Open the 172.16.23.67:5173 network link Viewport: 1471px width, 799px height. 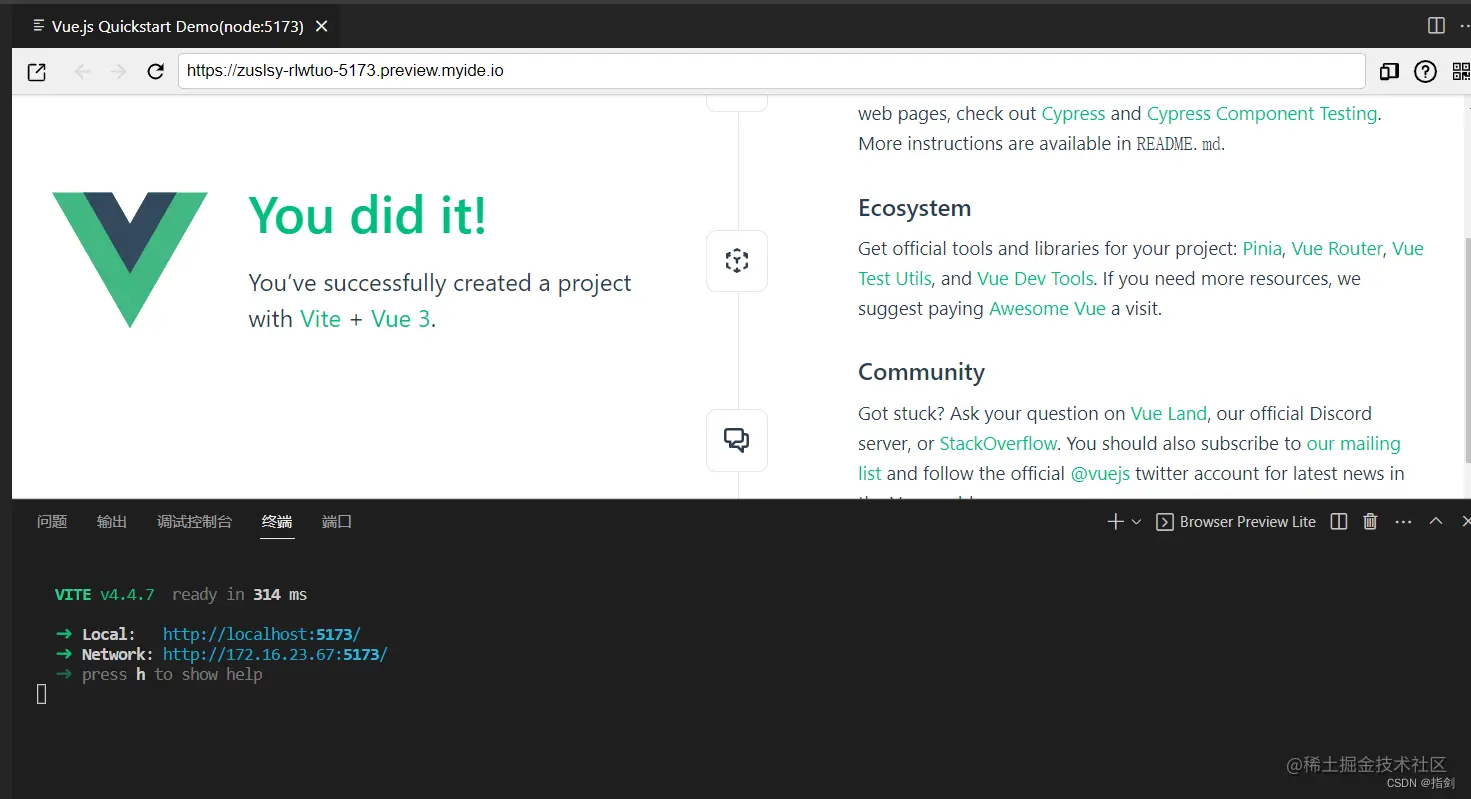(275, 655)
